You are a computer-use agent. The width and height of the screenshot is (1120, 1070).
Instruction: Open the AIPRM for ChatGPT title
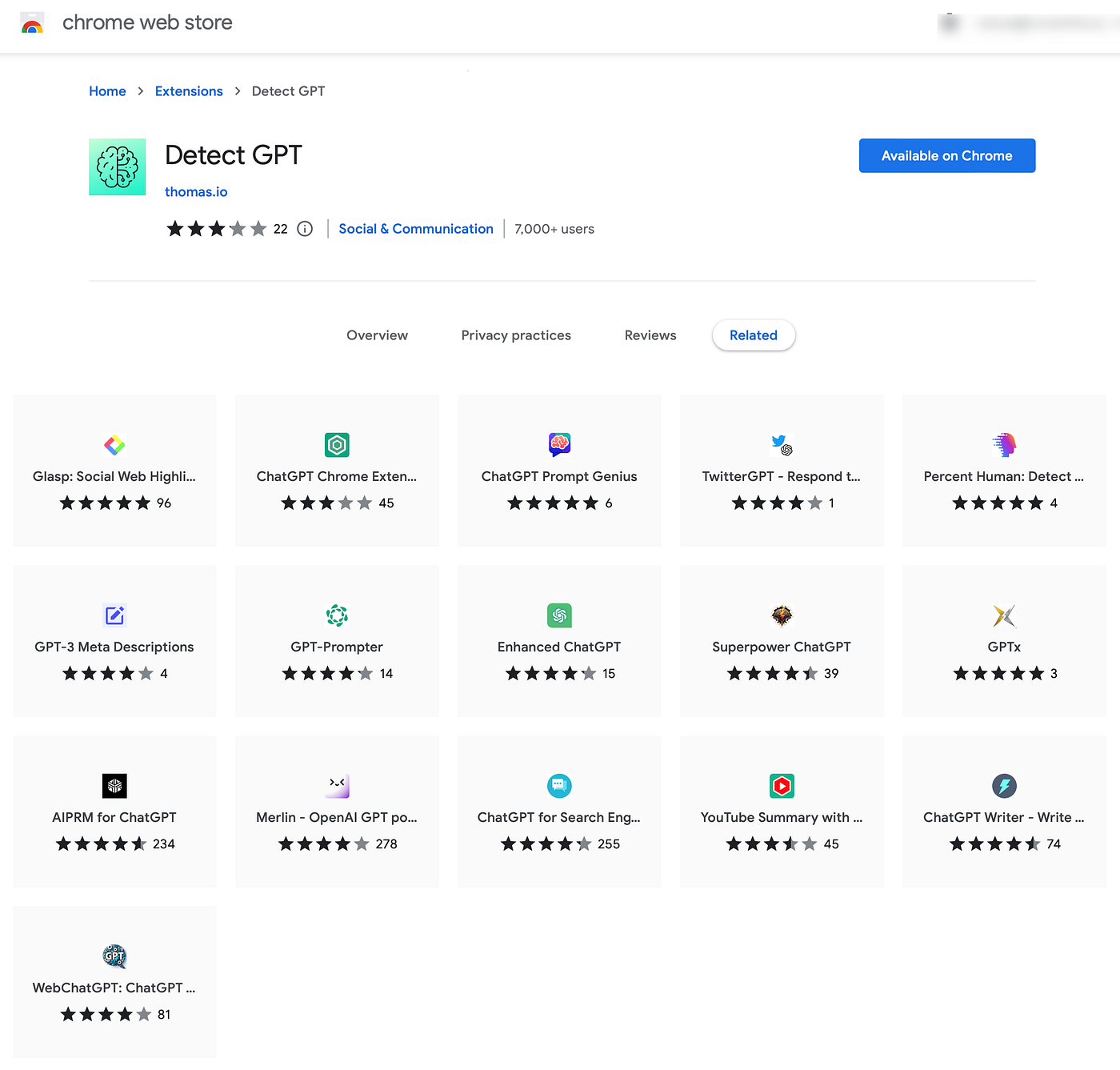(114, 817)
